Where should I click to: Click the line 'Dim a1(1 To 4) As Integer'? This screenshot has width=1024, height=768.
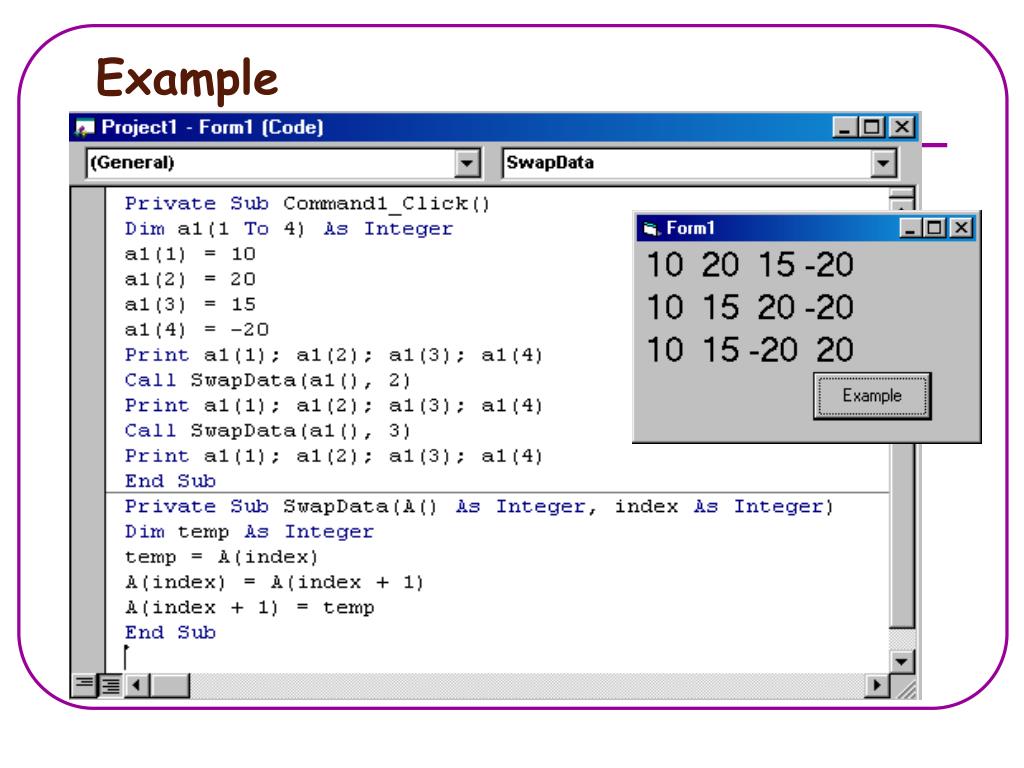click(289, 229)
